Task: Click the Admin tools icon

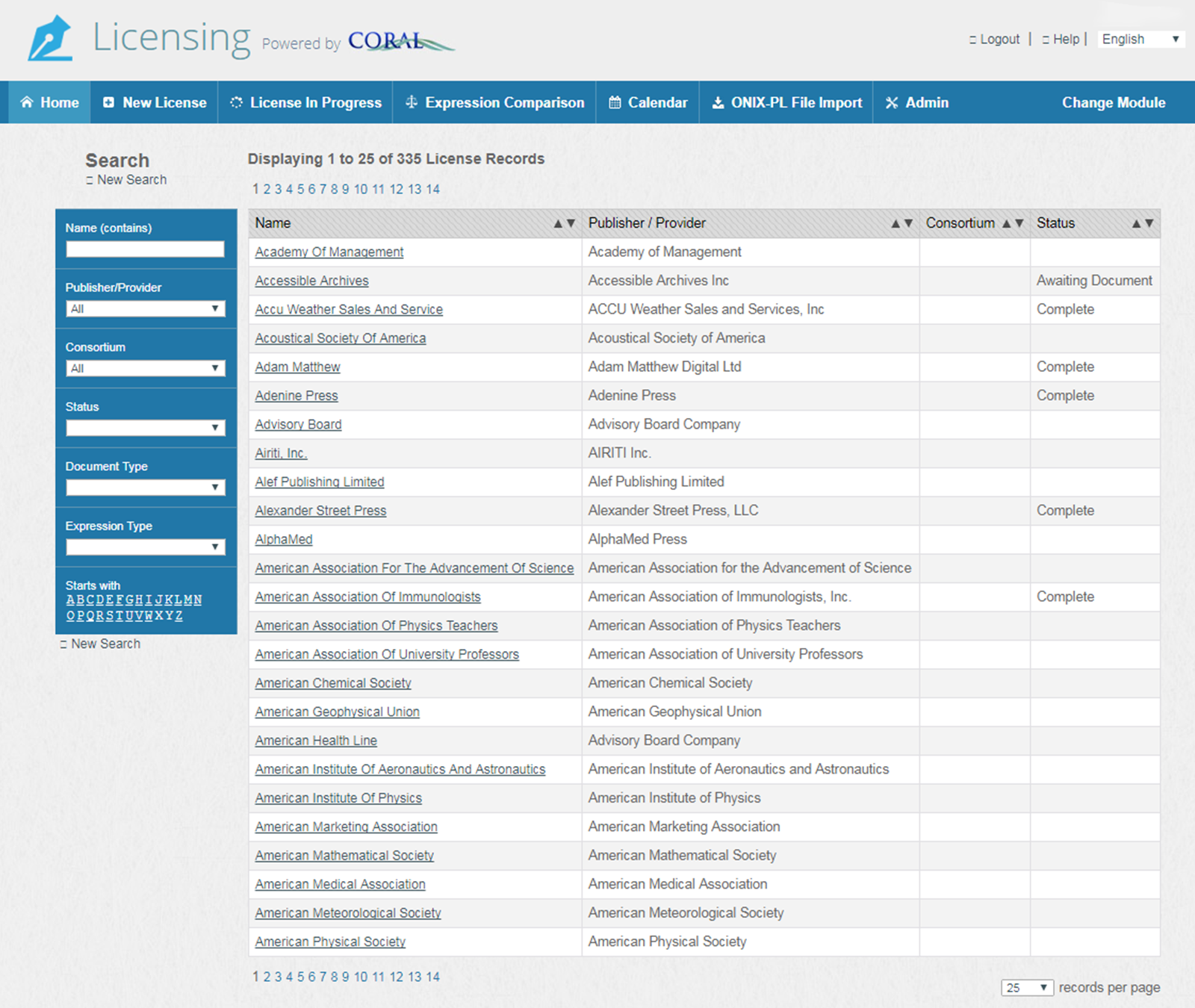Action: click(x=892, y=102)
